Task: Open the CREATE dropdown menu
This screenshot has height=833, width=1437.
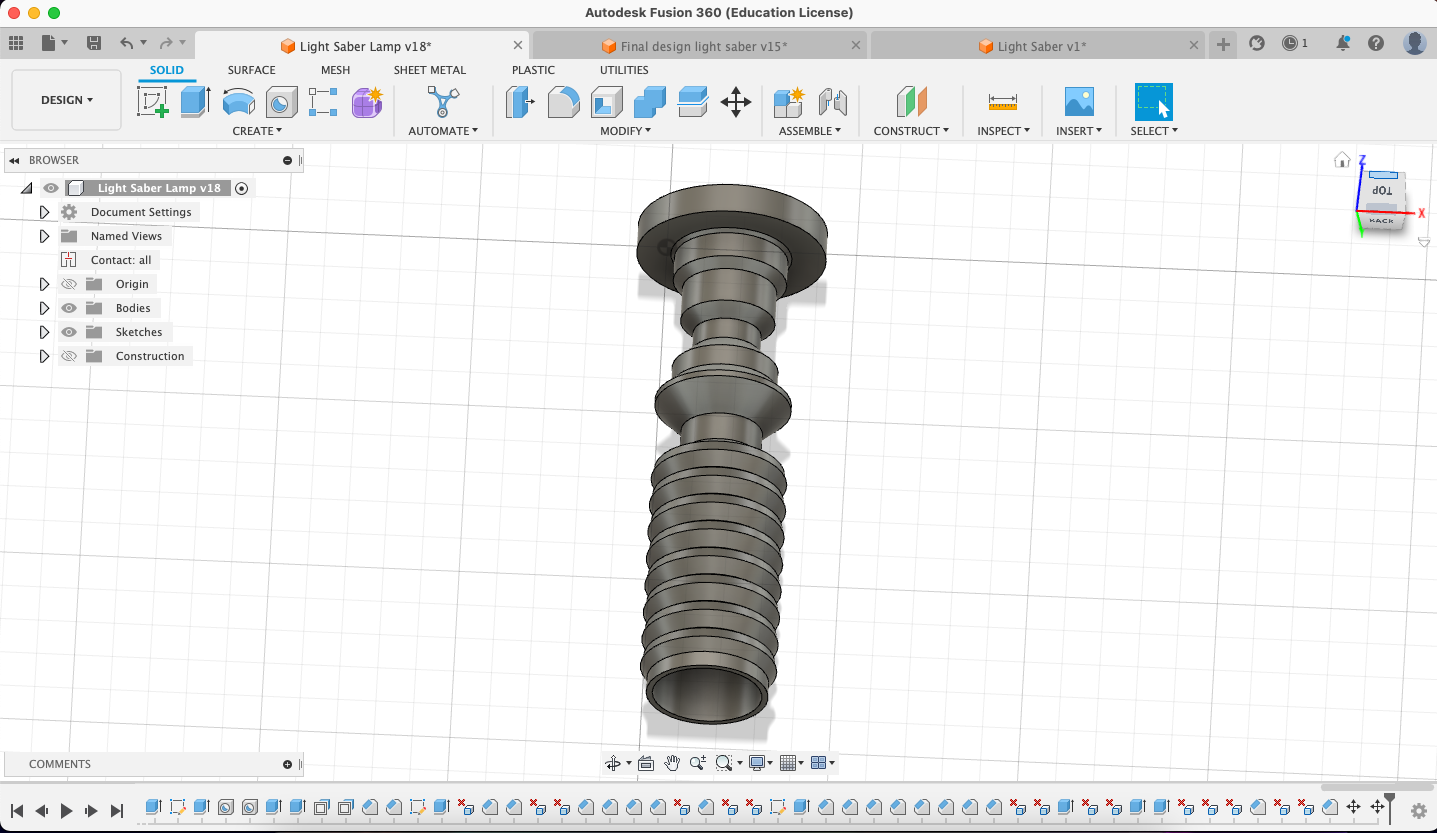Action: [257, 131]
